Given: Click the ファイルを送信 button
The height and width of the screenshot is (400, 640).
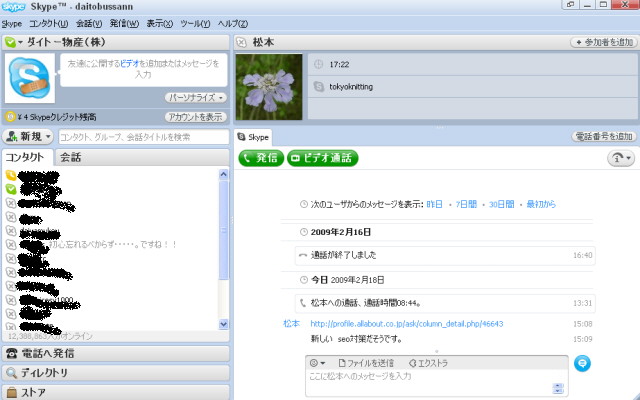Looking at the screenshot, I should point(366,363).
